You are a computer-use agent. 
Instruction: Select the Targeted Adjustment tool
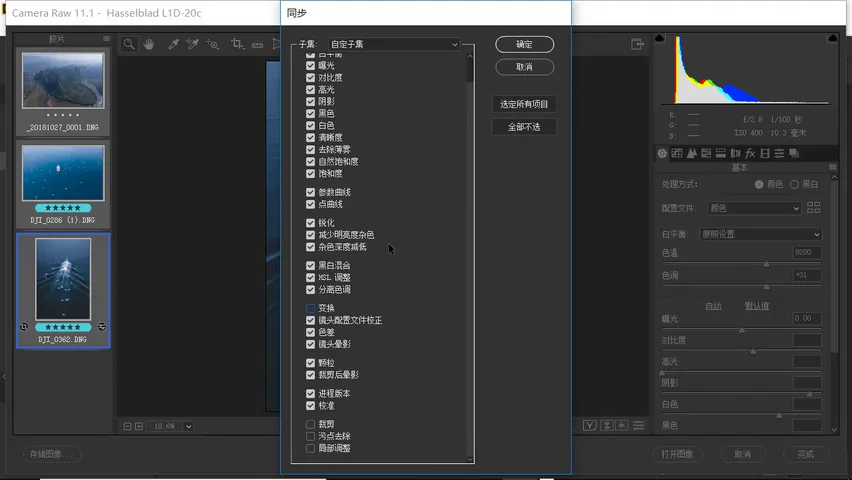(x=212, y=44)
